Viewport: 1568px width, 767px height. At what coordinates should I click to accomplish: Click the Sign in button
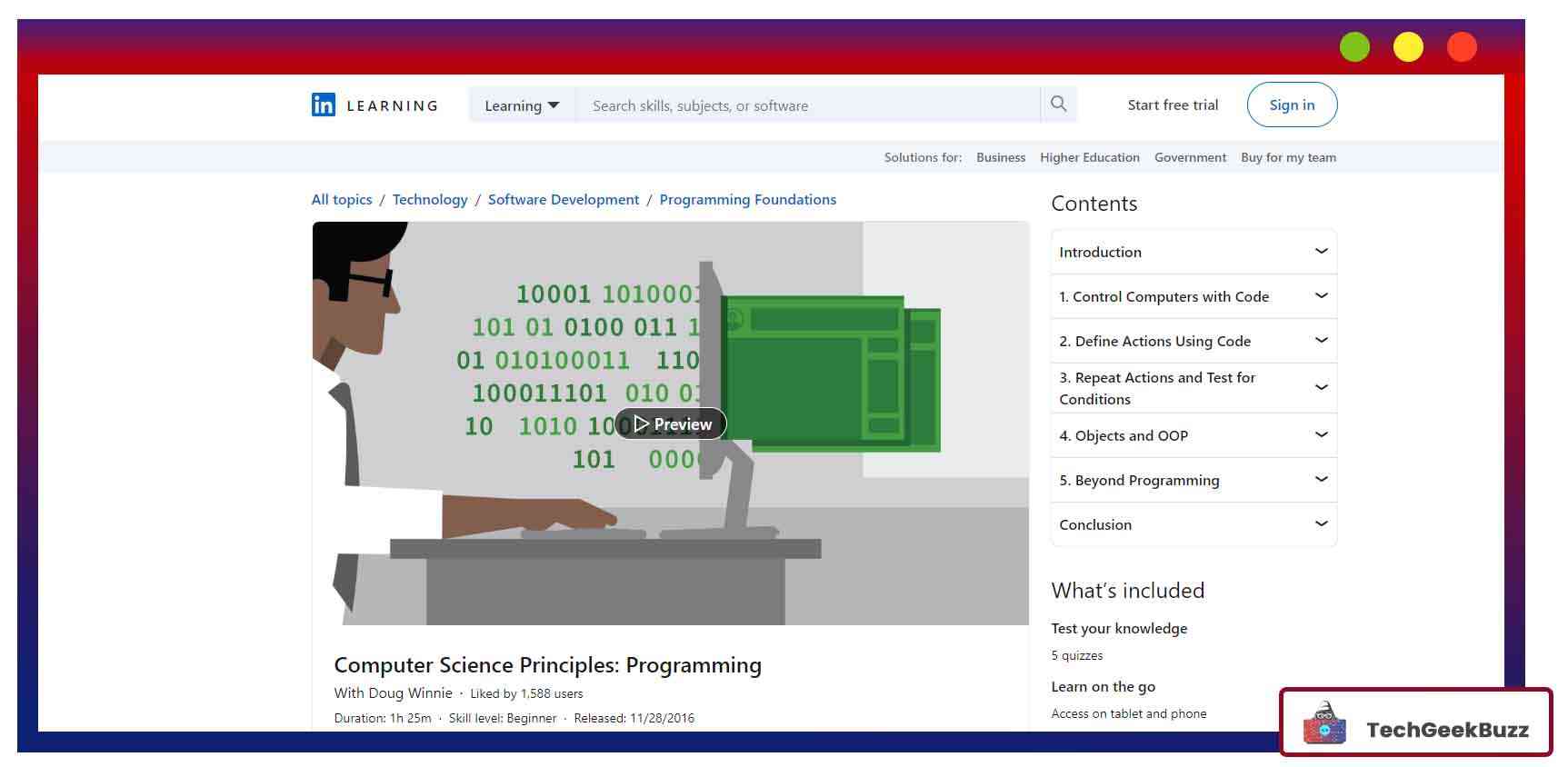1292,105
